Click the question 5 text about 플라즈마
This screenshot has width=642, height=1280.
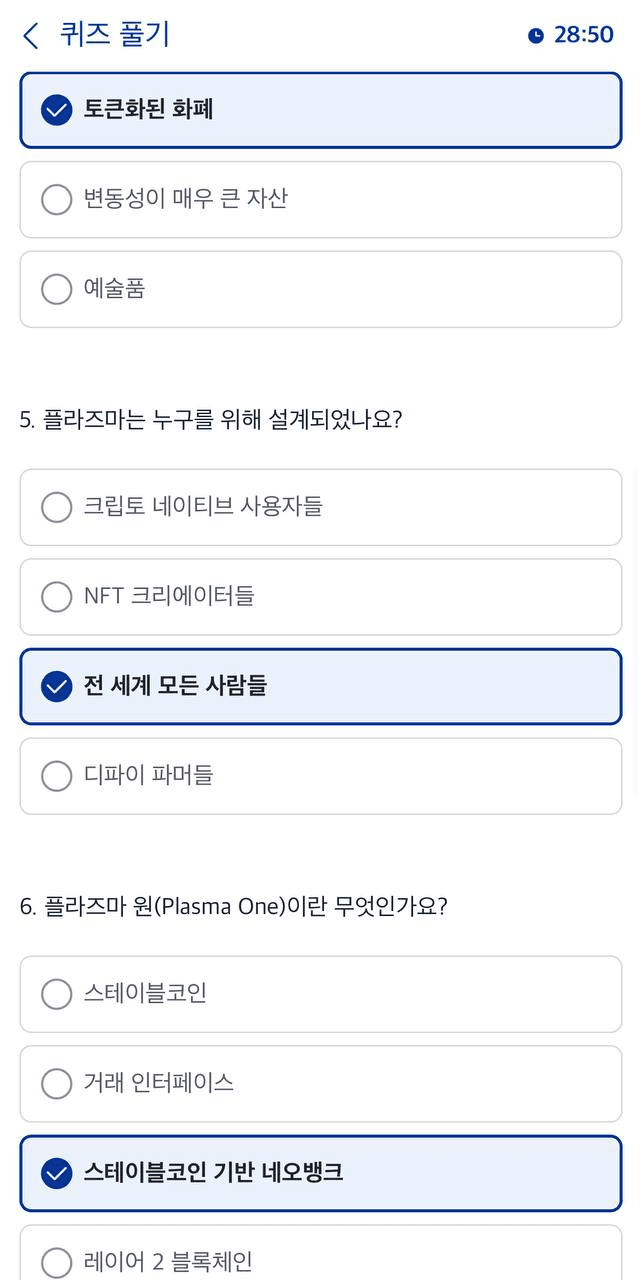(211, 420)
